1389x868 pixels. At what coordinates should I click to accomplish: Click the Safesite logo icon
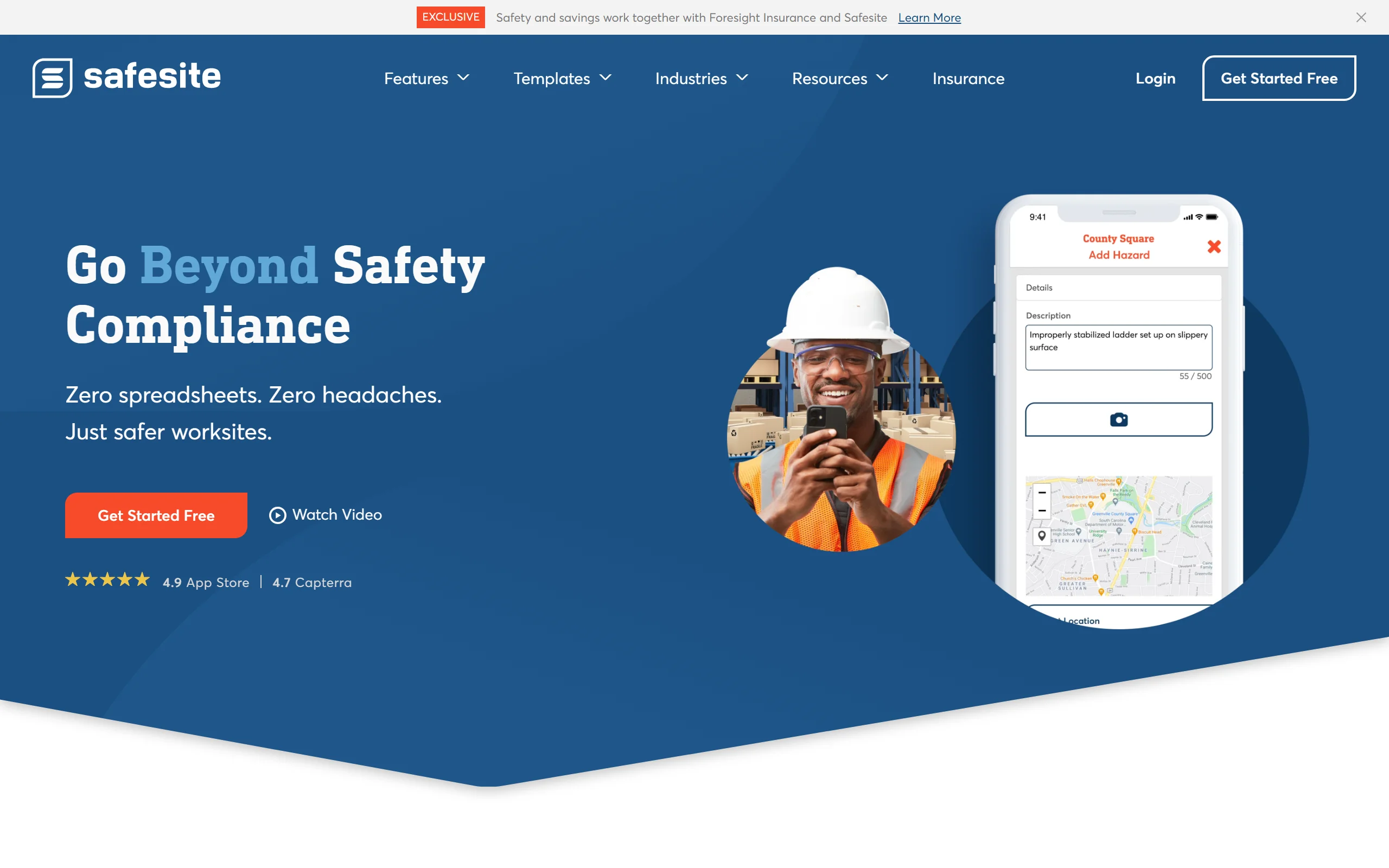click(x=52, y=78)
